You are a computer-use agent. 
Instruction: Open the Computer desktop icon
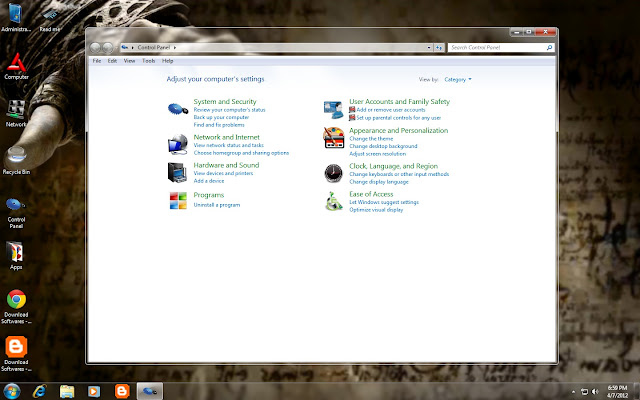click(16, 67)
